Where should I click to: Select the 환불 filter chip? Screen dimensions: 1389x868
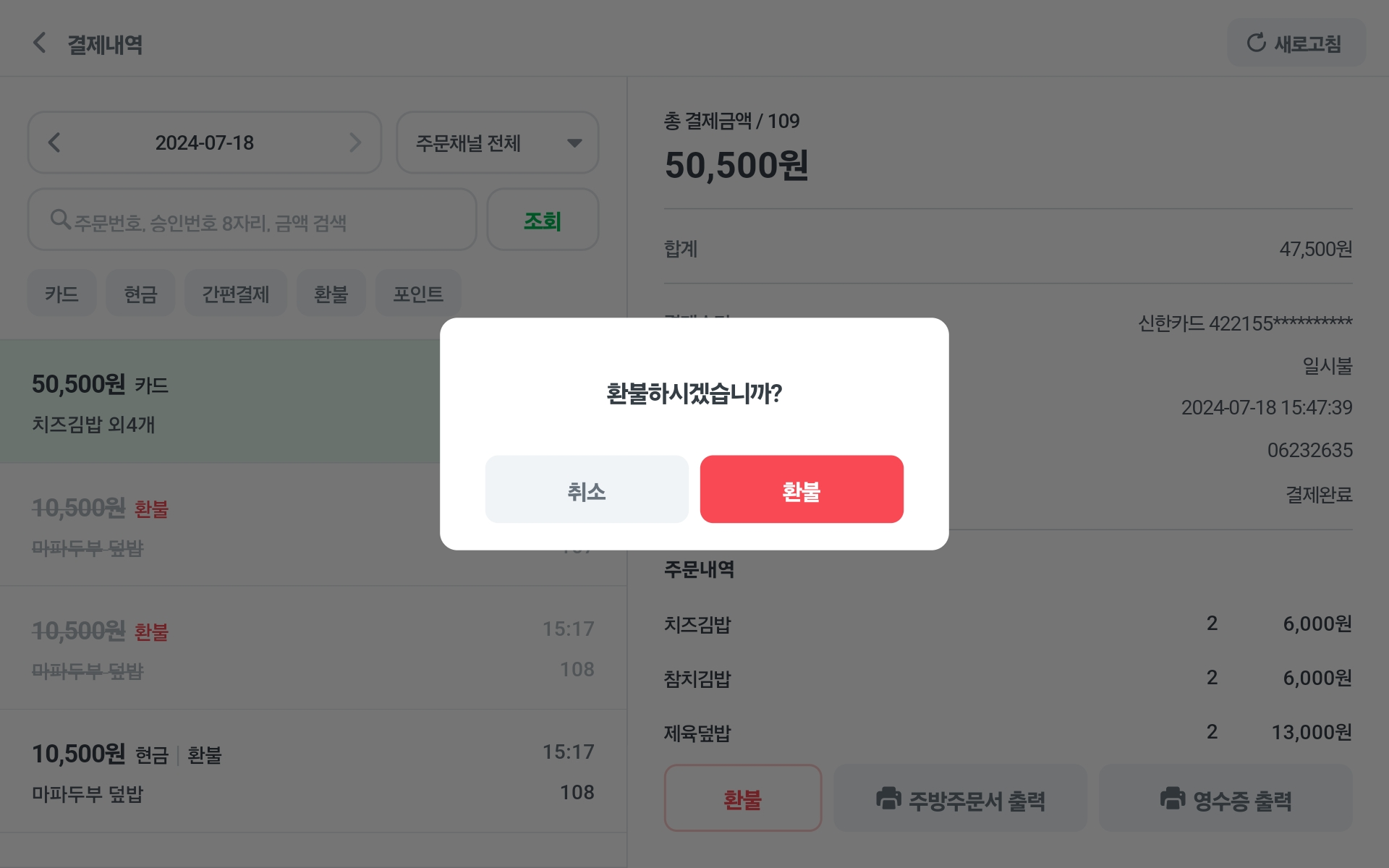coord(331,293)
